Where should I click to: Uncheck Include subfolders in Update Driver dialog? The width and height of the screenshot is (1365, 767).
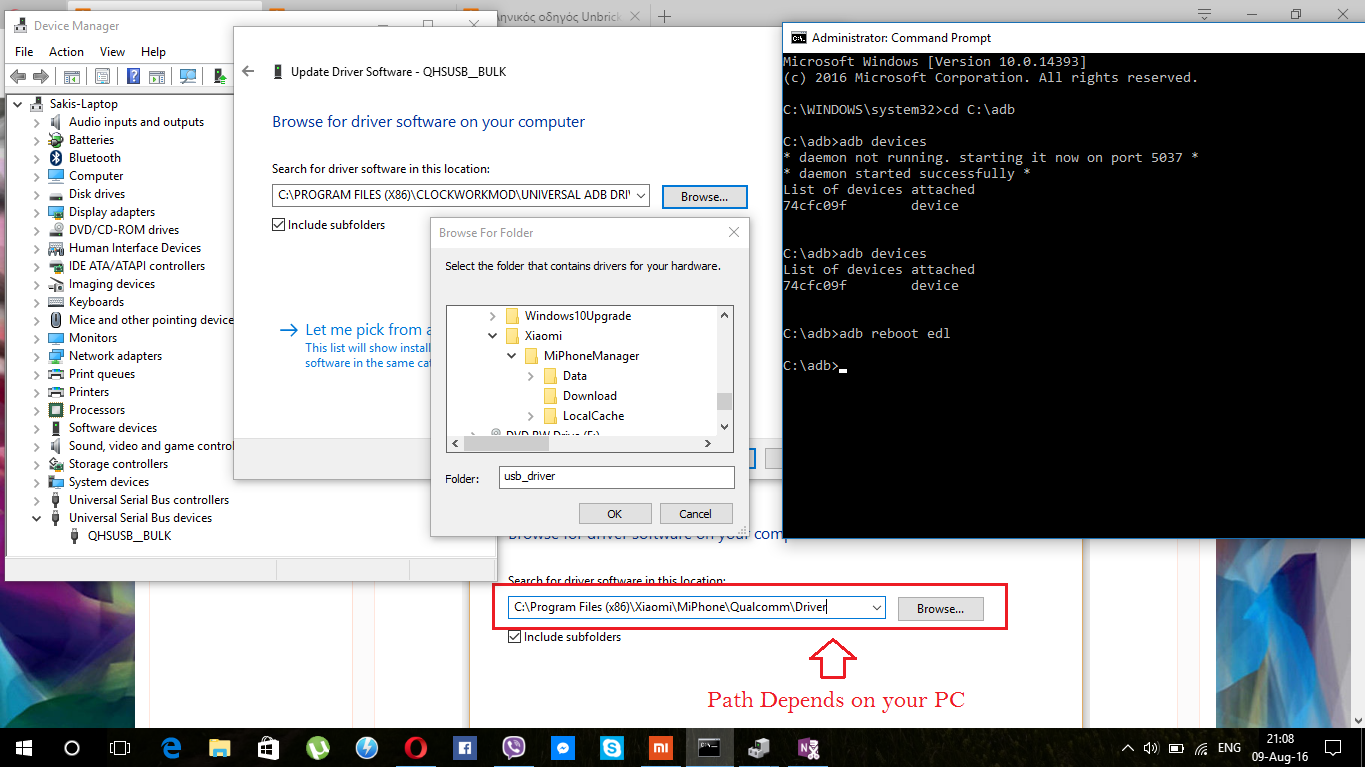278,225
